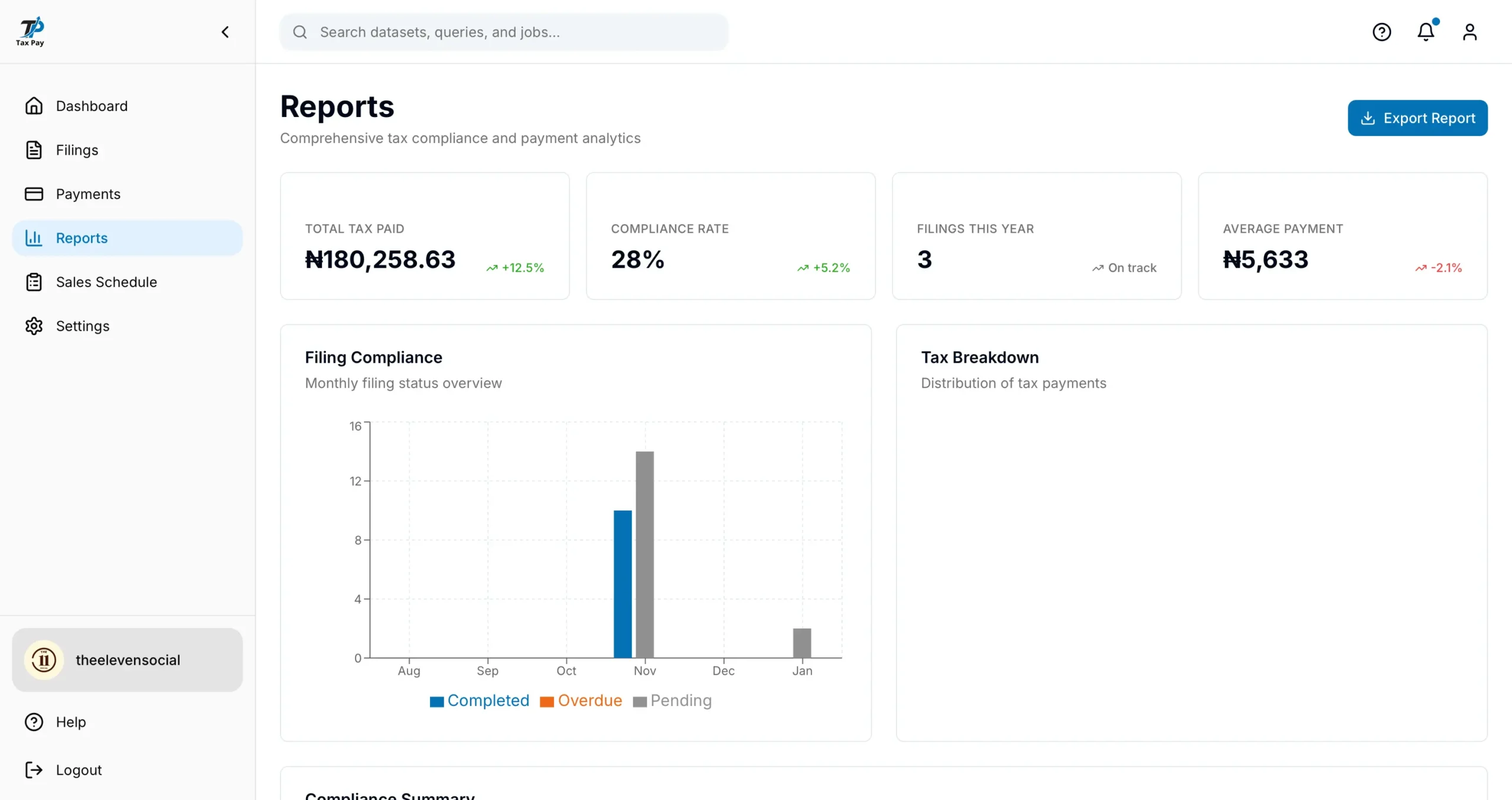Click the Payments card icon
Screen dimensions: 1512x800
(x=34, y=194)
